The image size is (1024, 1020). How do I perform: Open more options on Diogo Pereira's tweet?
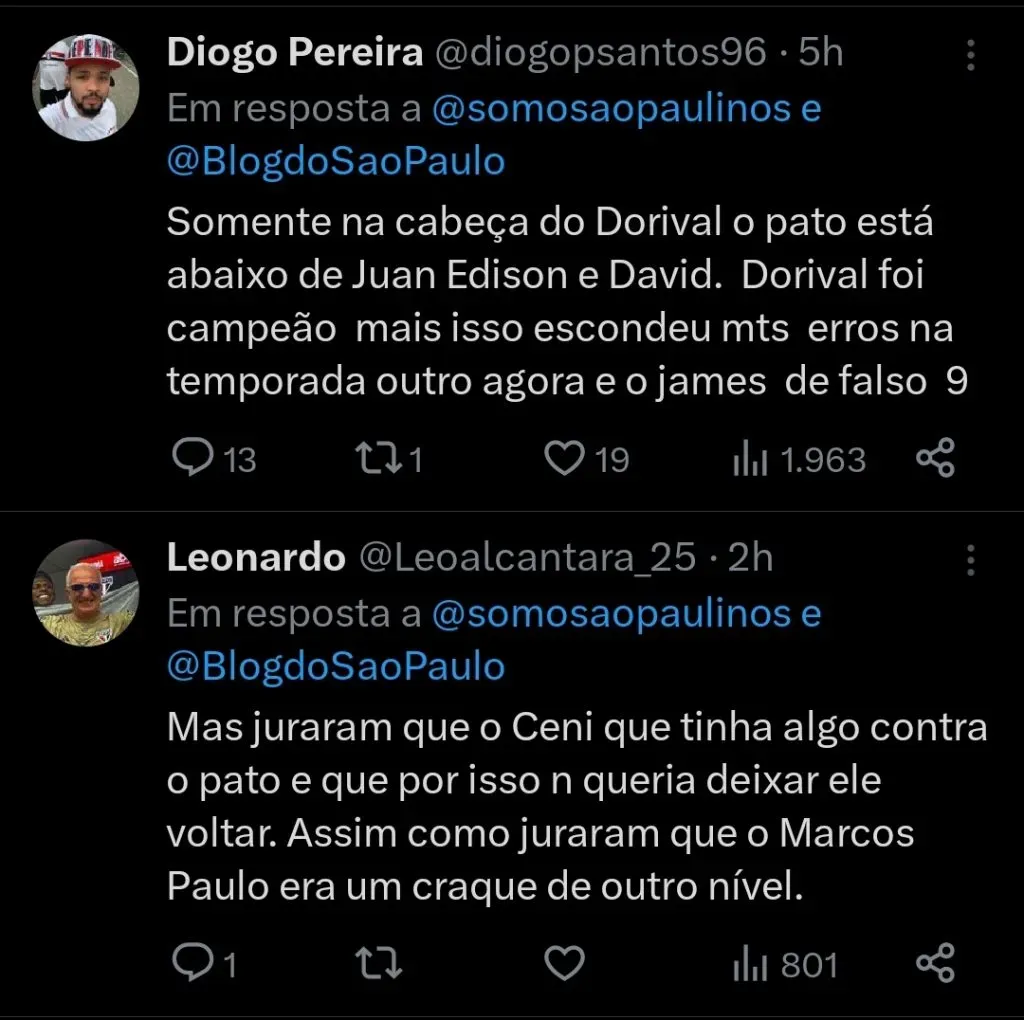[970, 56]
